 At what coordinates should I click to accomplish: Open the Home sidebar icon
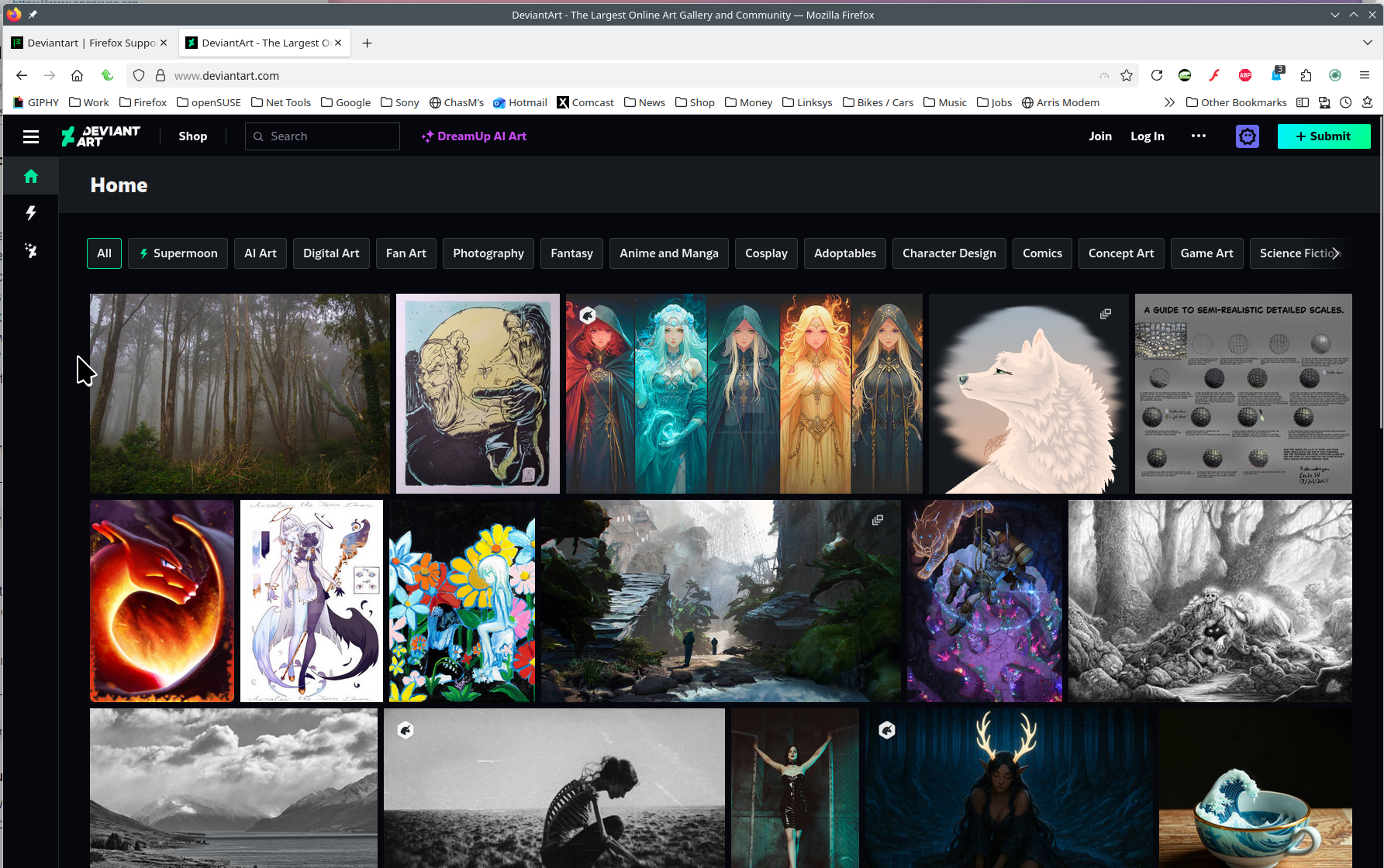[31, 177]
